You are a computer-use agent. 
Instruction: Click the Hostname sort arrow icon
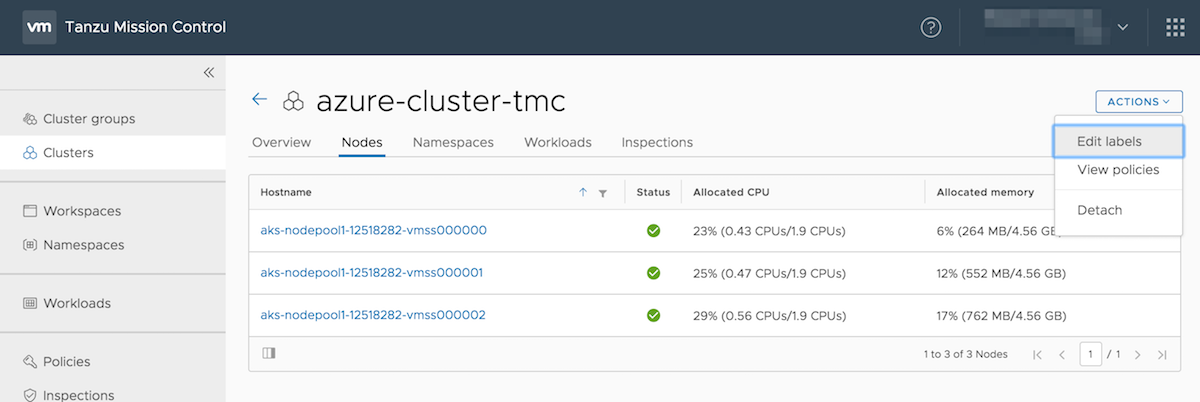pos(583,193)
